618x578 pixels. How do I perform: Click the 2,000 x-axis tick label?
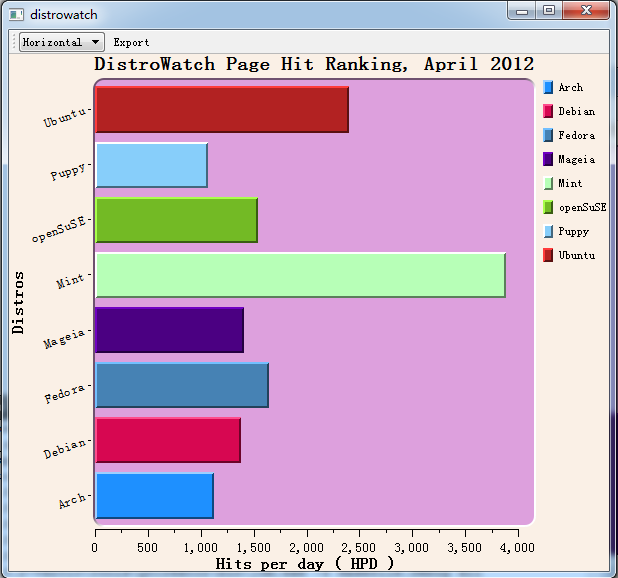point(306,548)
